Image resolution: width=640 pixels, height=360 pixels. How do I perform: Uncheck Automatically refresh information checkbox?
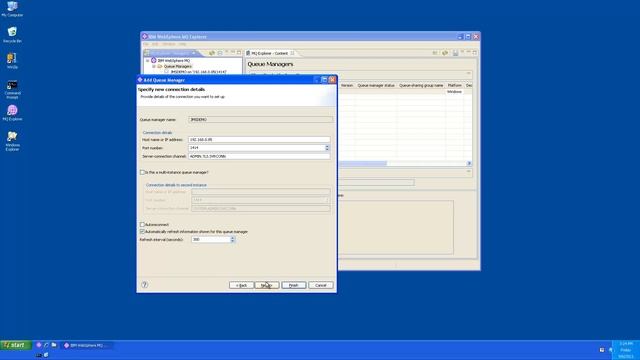coord(142,231)
